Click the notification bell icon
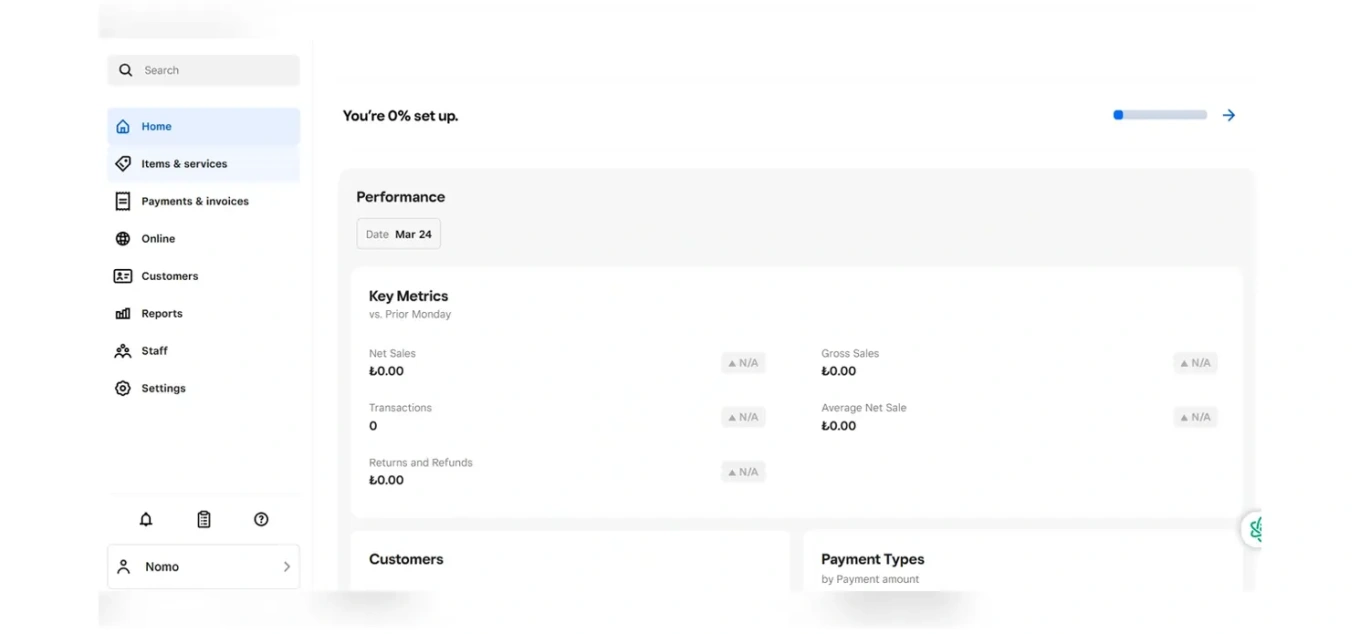This screenshot has width=1360, height=634. (x=146, y=519)
